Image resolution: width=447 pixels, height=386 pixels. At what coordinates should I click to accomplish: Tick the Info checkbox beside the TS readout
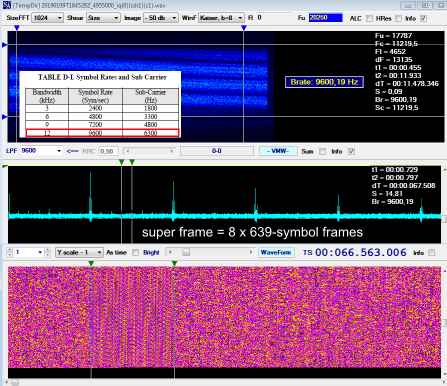point(431,253)
